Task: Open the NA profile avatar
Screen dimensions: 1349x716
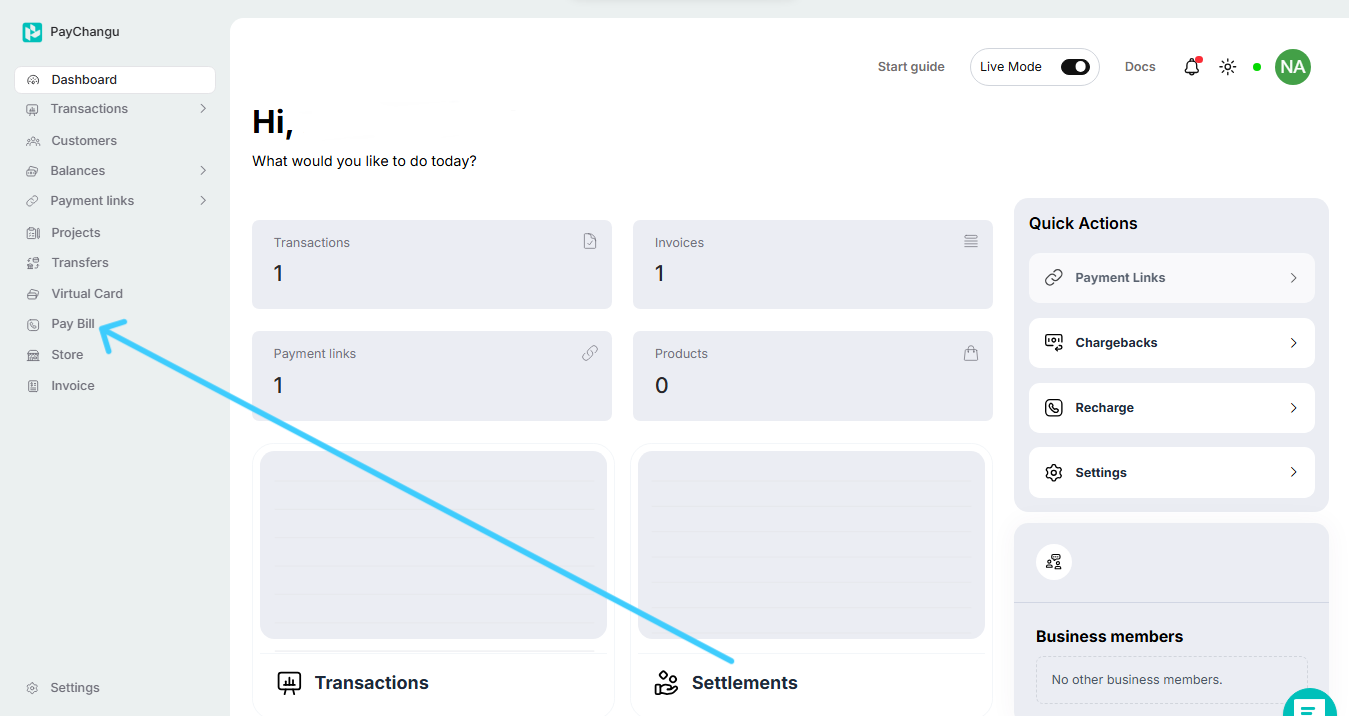Action: [x=1292, y=67]
